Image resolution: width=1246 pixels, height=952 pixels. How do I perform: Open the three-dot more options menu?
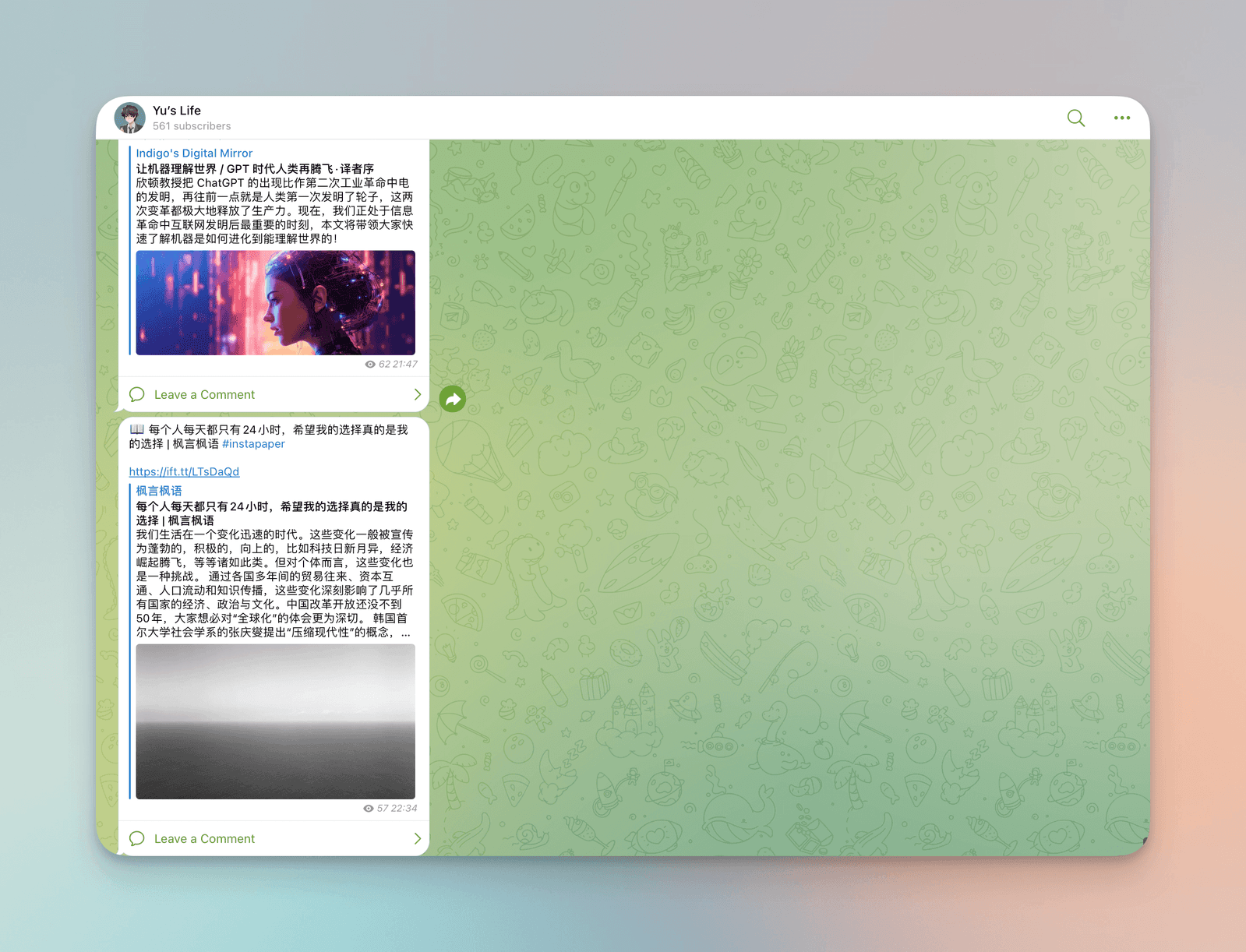[x=1121, y=118]
